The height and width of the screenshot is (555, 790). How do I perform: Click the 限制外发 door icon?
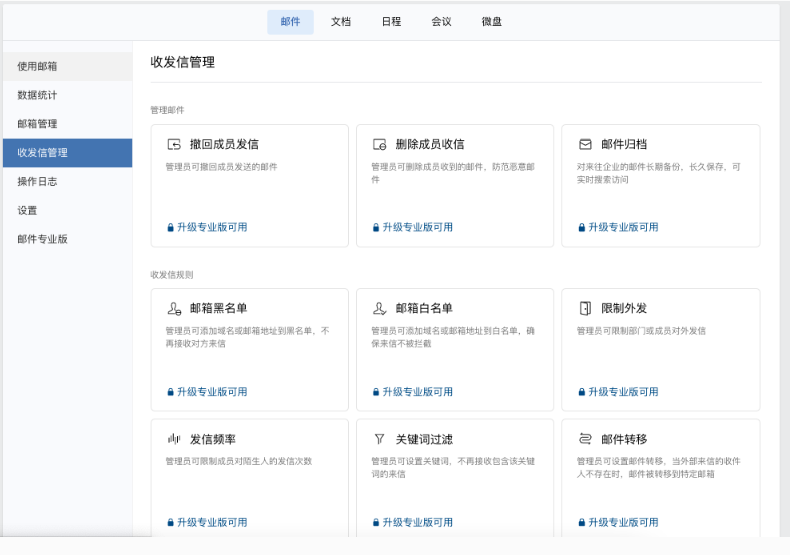(x=585, y=308)
